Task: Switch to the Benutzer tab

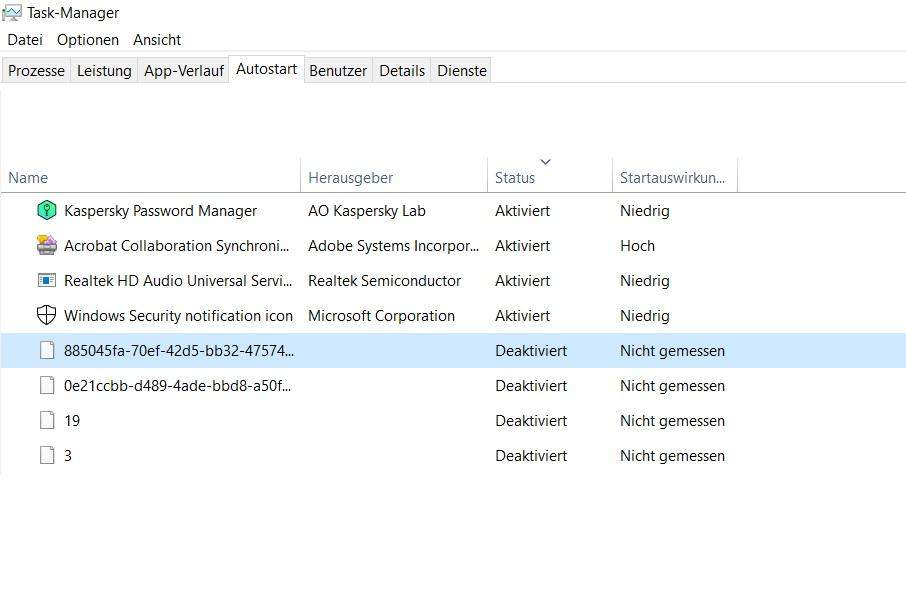Action: (x=338, y=71)
